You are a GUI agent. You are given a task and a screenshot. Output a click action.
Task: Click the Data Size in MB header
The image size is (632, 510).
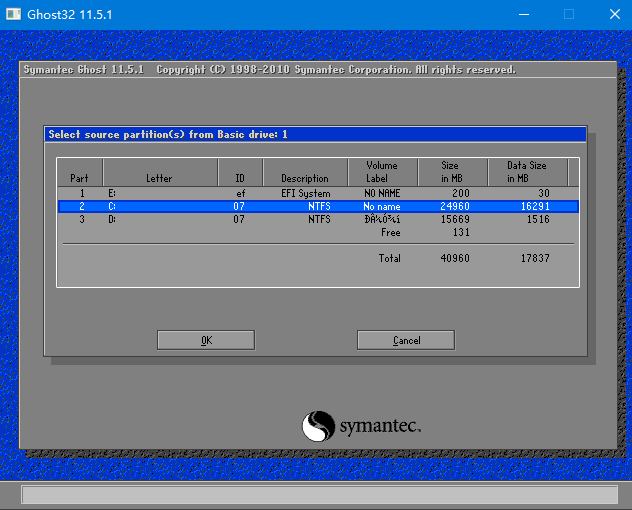click(x=527, y=172)
